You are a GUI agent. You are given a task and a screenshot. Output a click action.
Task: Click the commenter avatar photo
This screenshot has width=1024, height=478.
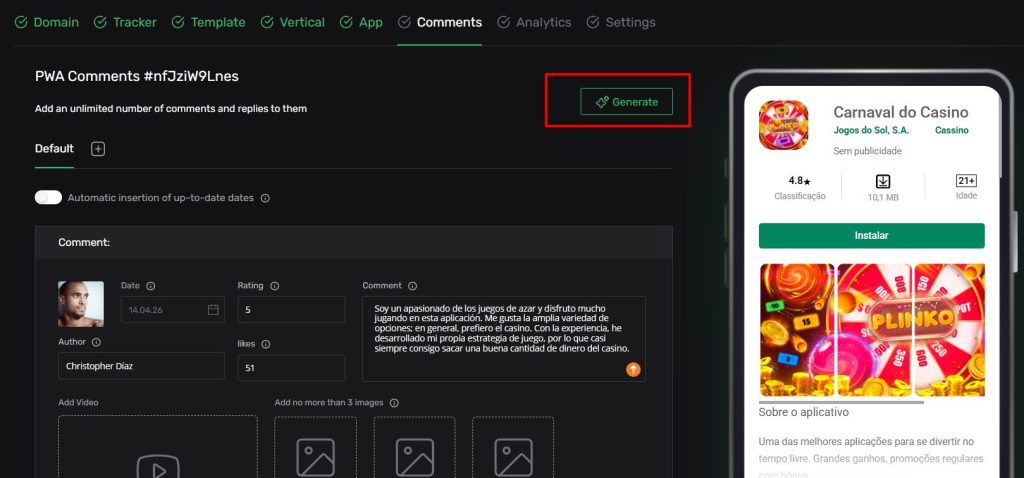tap(81, 303)
